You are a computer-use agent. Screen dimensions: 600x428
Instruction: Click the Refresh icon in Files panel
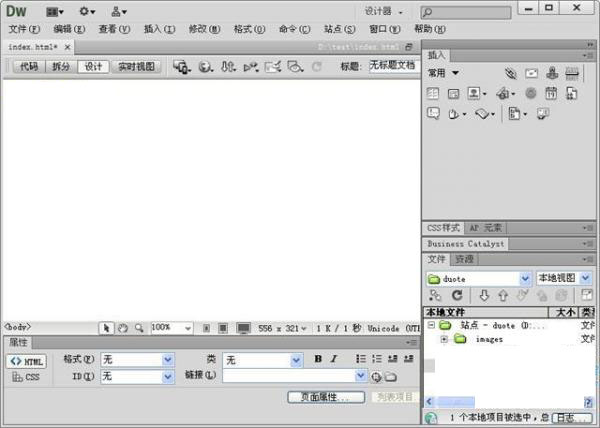pos(457,296)
